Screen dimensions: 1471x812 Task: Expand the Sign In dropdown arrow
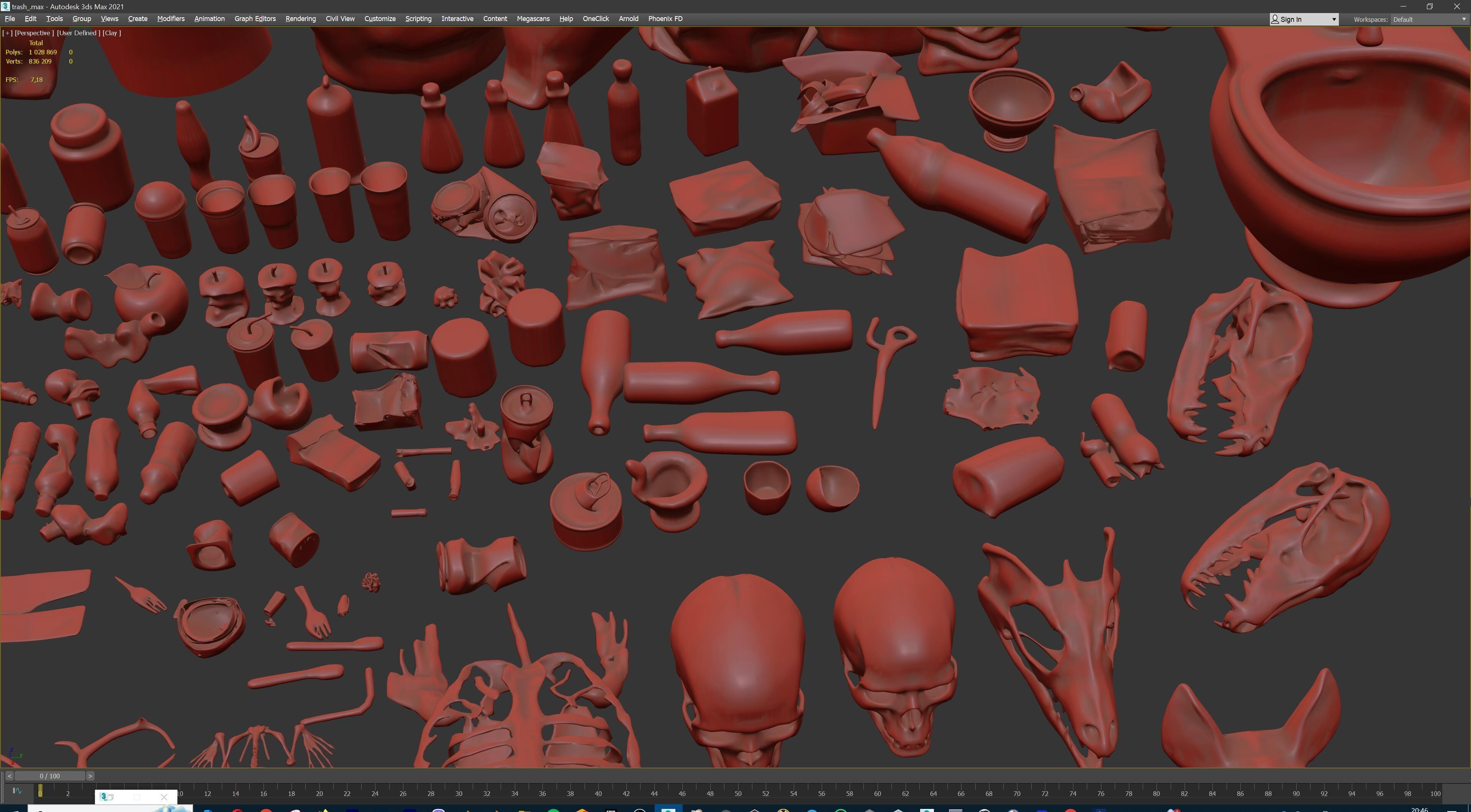coord(1334,20)
